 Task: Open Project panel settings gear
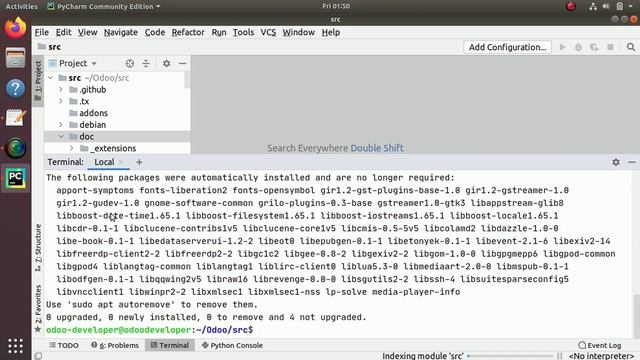click(x=166, y=63)
